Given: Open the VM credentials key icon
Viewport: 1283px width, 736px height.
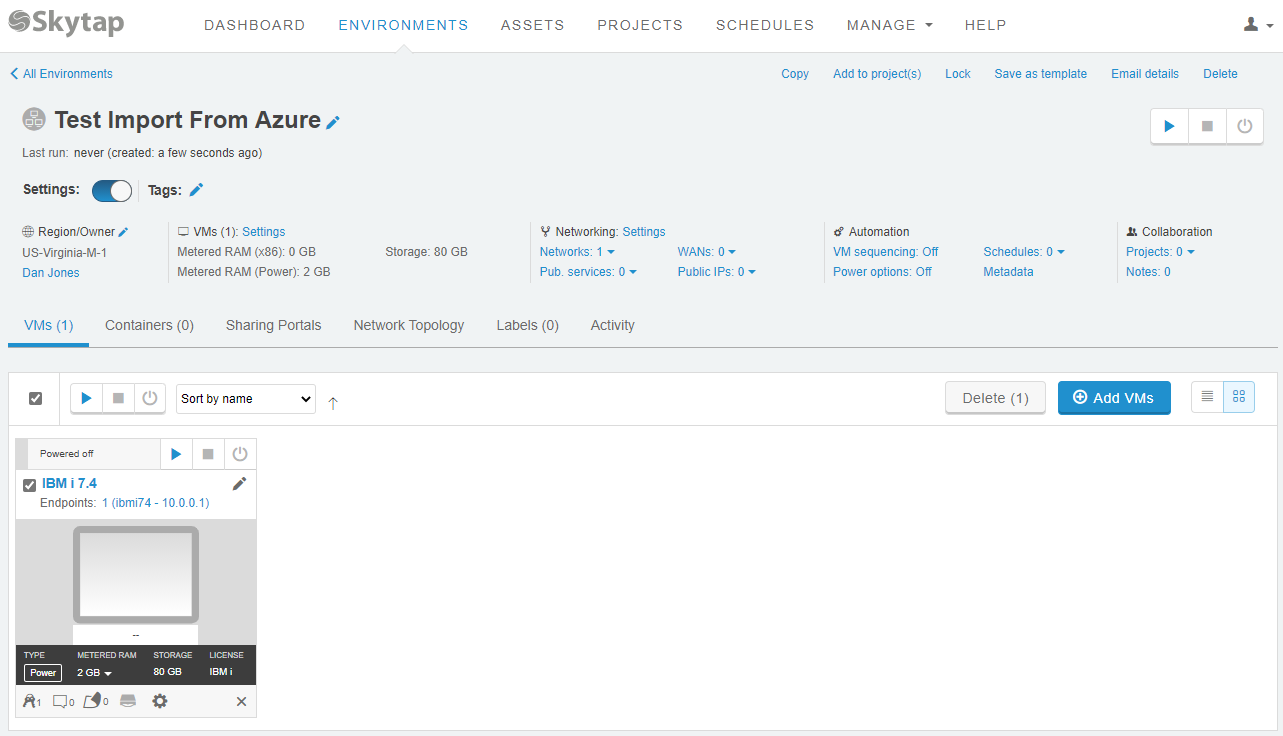Looking at the screenshot, I should click(30, 700).
